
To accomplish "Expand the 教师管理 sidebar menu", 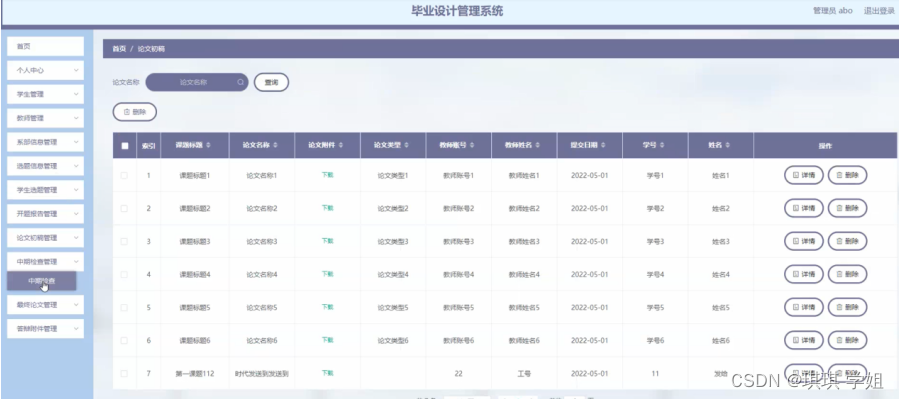I will click(x=45, y=118).
